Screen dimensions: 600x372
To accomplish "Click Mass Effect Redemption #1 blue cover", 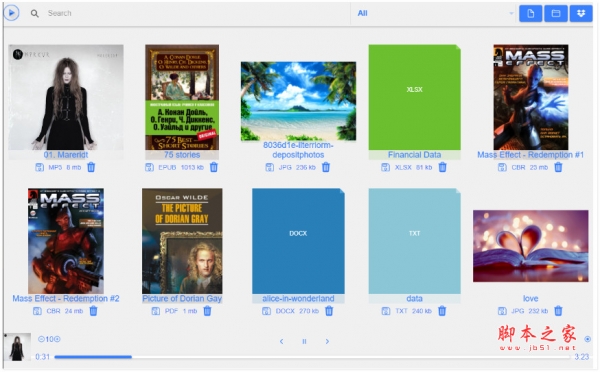I will tap(531, 97).
